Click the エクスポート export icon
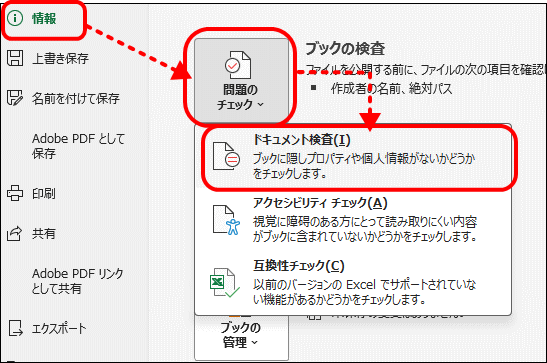 point(15,328)
